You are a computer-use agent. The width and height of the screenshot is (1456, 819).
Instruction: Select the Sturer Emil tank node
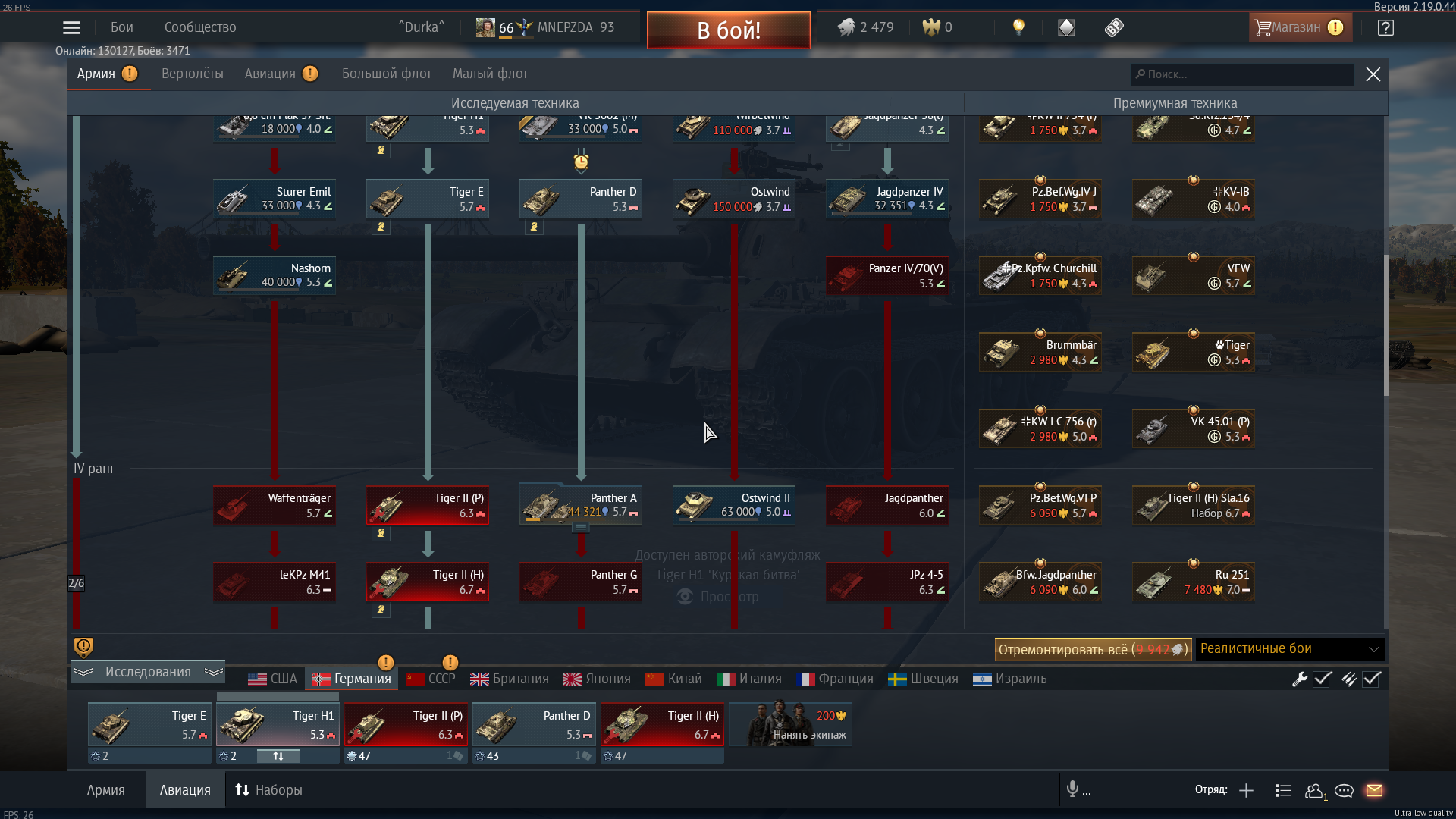275,199
